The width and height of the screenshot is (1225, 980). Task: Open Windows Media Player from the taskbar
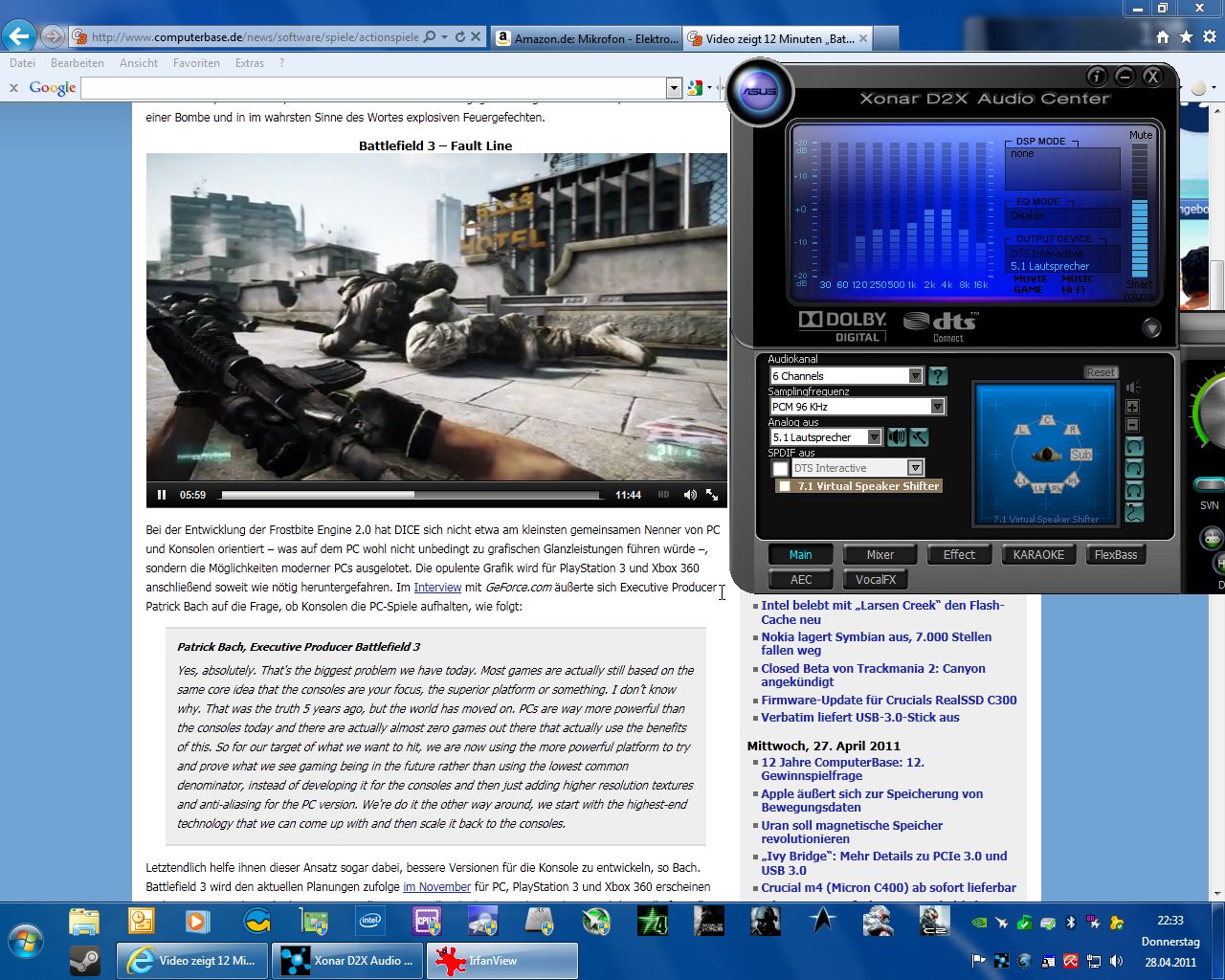pos(197,921)
